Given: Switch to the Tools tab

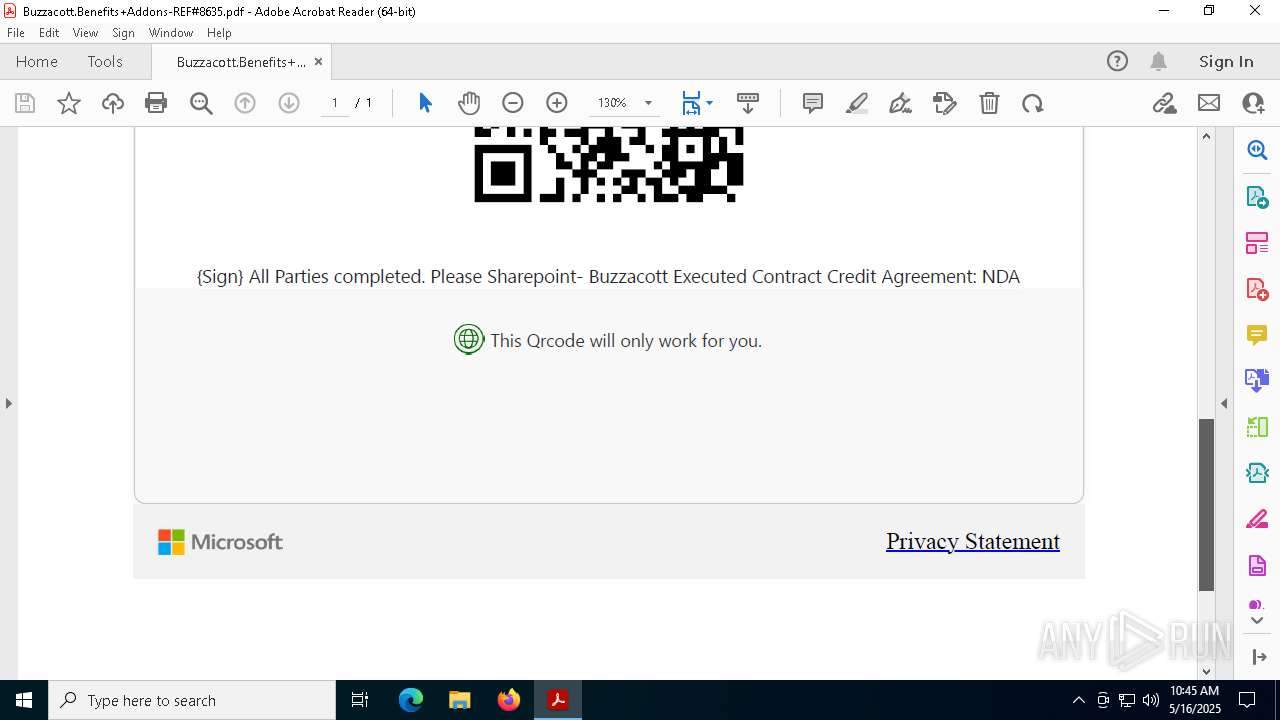Looking at the screenshot, I should (x=105, y=61).
